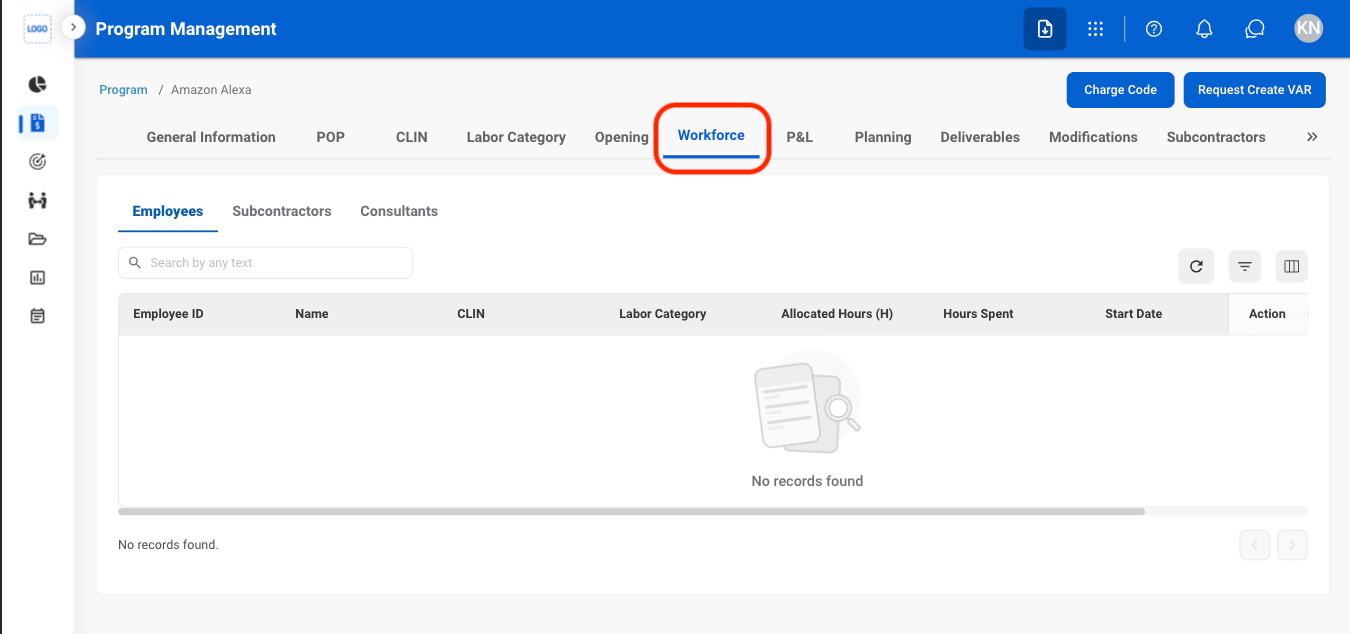Select the Employees sub-tab
1350x634 pixels.
point(168,211)
